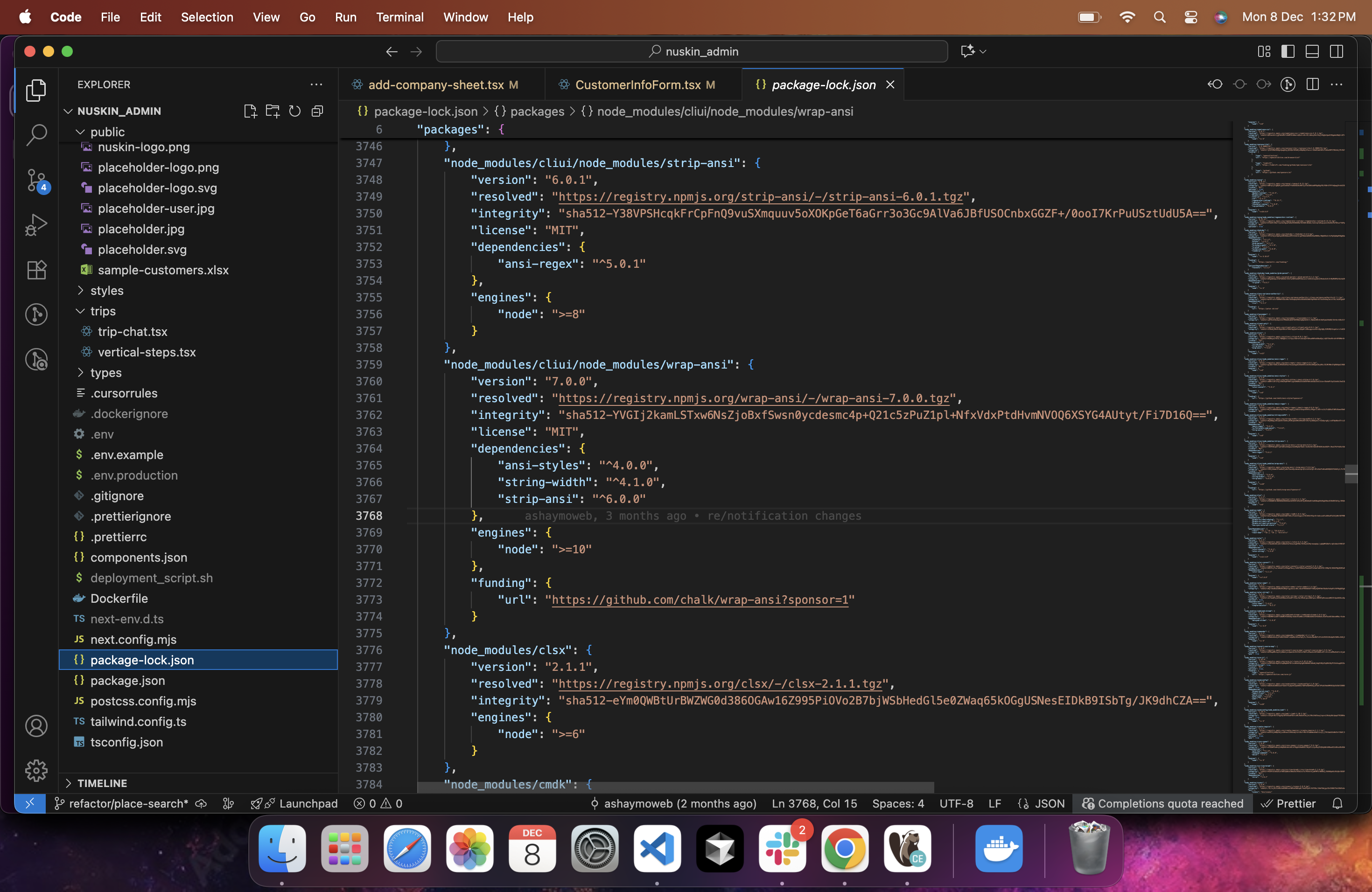Screen dimensions: 1372x892
Task: Toggle the secondary side bar
Action: 1336,51
